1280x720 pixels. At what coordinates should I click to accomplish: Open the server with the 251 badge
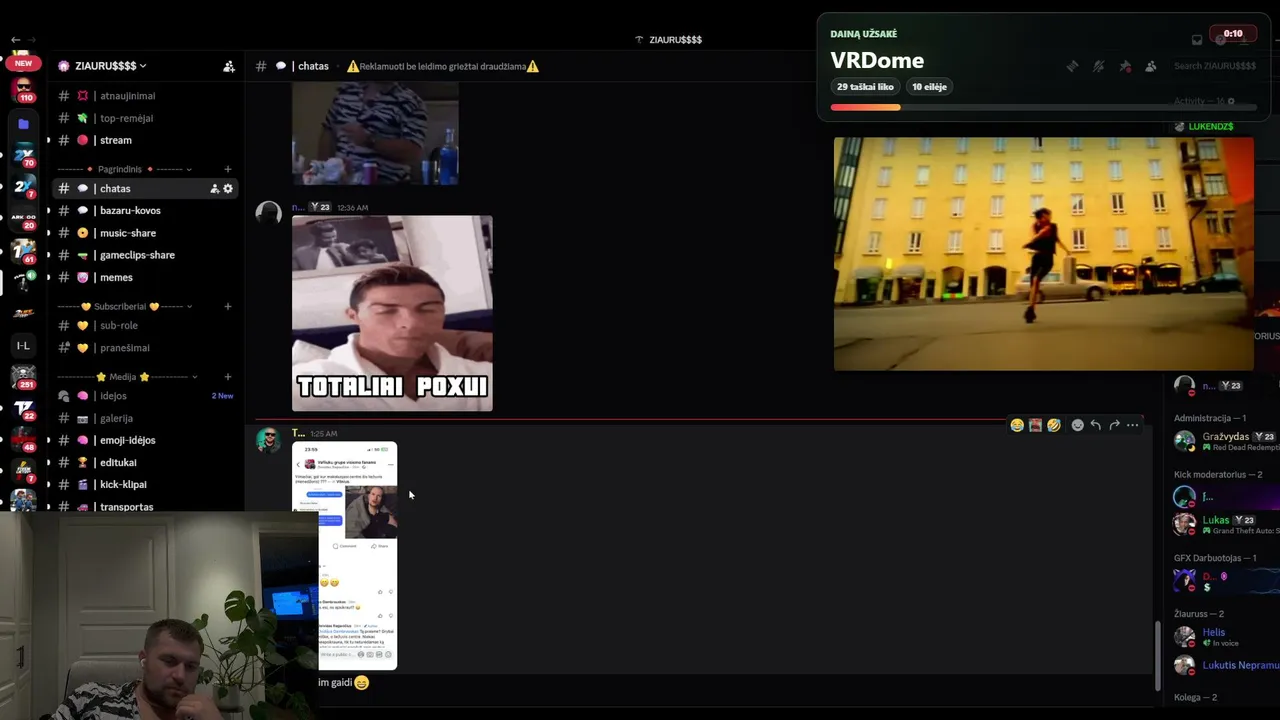(23, 377)
